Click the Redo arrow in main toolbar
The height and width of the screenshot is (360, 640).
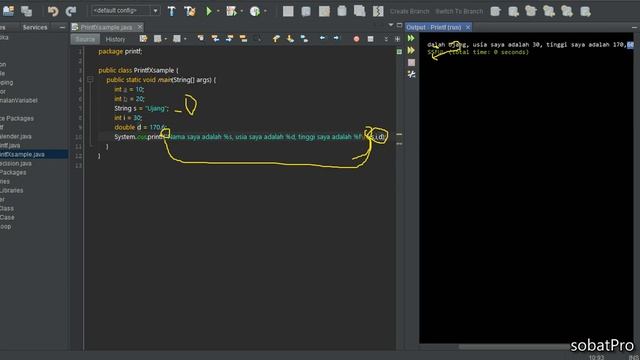coord(71,11)
